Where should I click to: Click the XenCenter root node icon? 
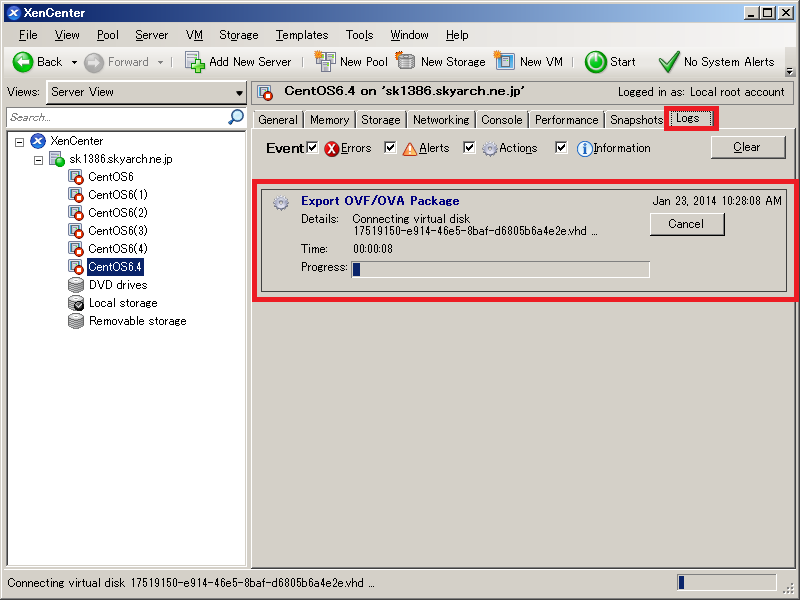38,141
